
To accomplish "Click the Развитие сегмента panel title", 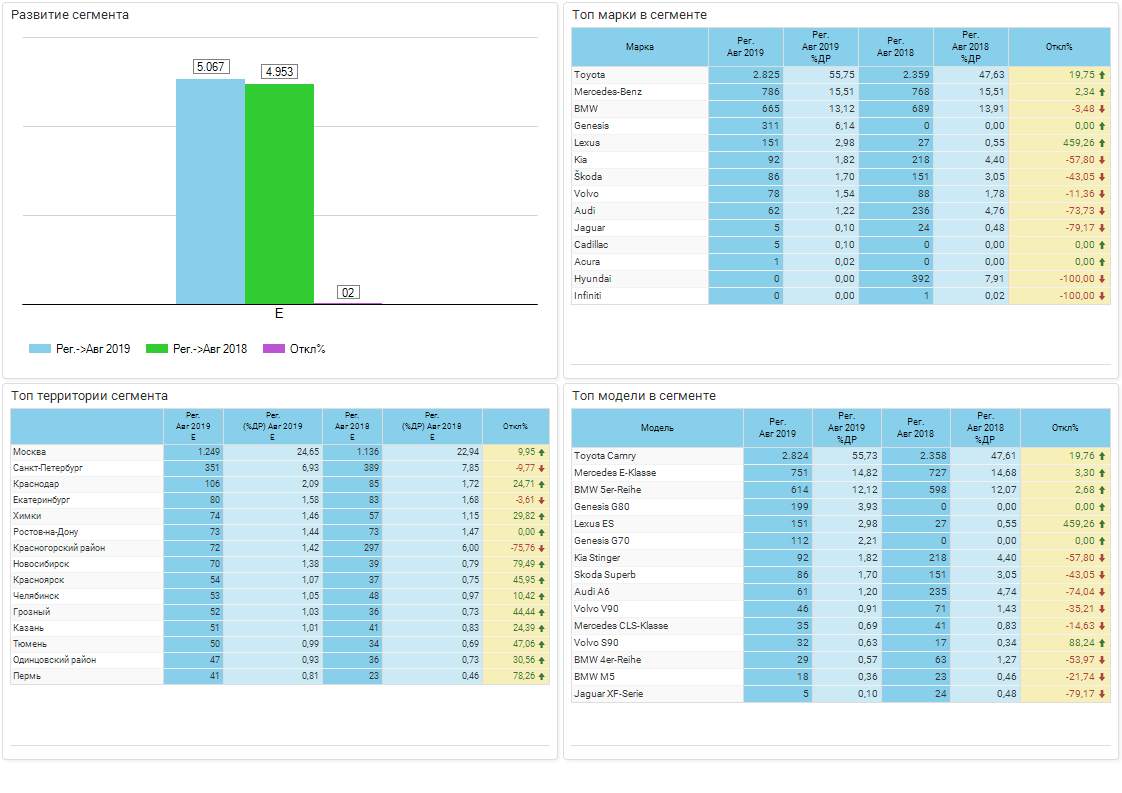I will click(70, 15).
